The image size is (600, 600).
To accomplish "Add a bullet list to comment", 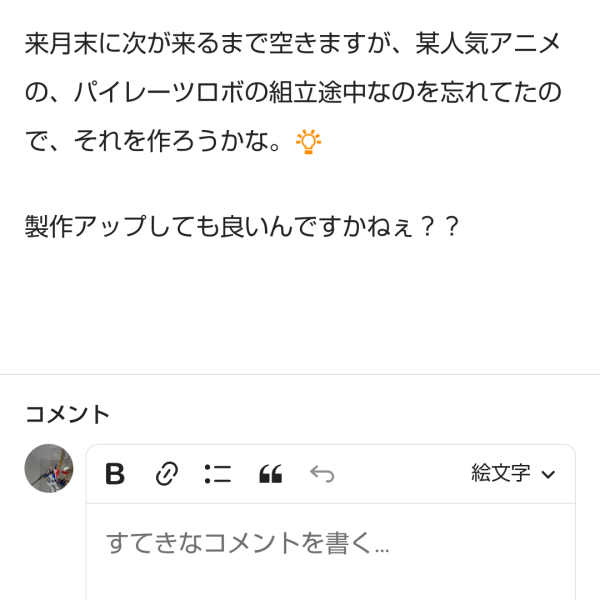I will click(x=217, y=474).
